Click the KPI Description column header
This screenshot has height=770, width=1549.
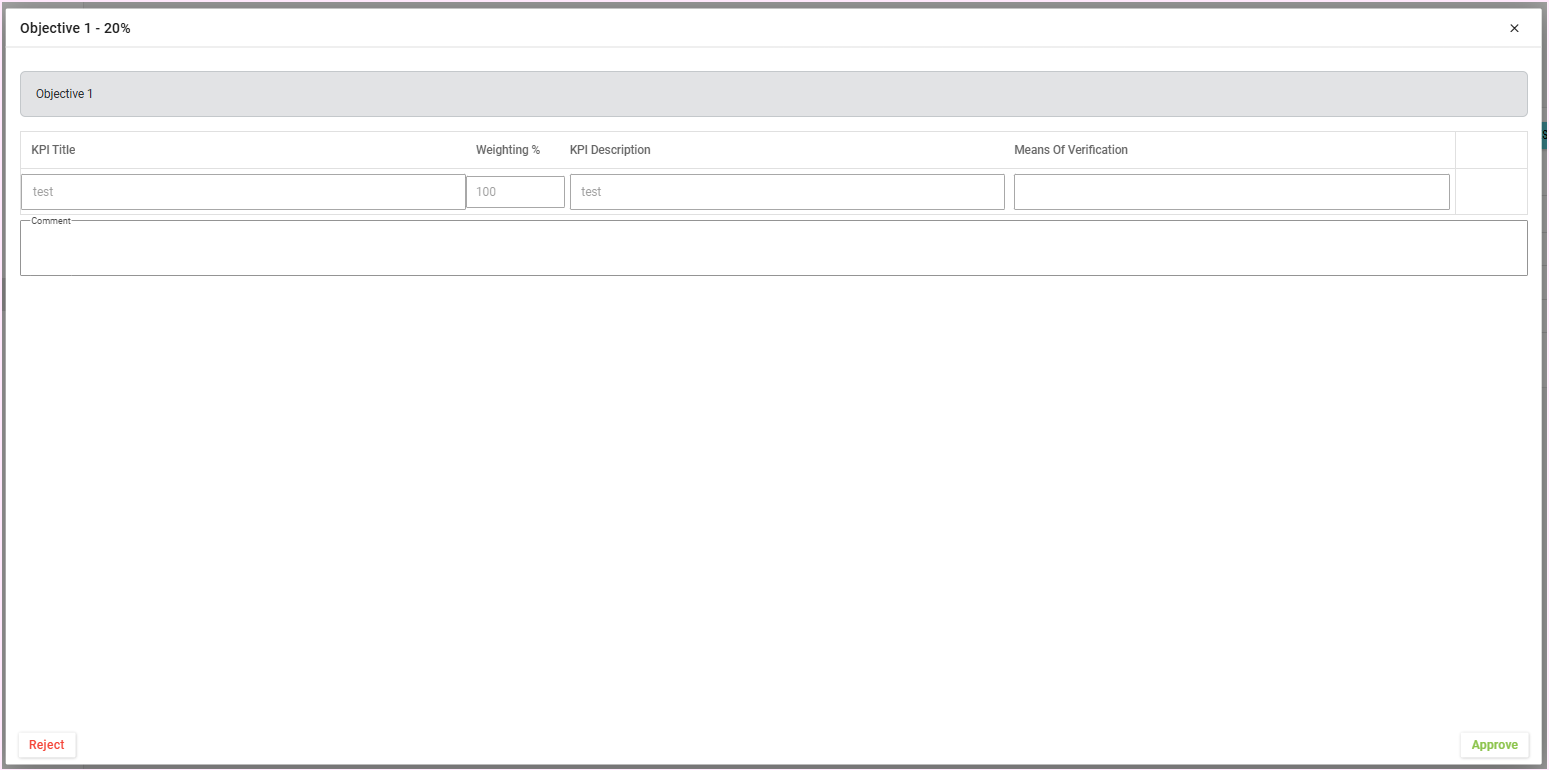[x=610, y=150]
